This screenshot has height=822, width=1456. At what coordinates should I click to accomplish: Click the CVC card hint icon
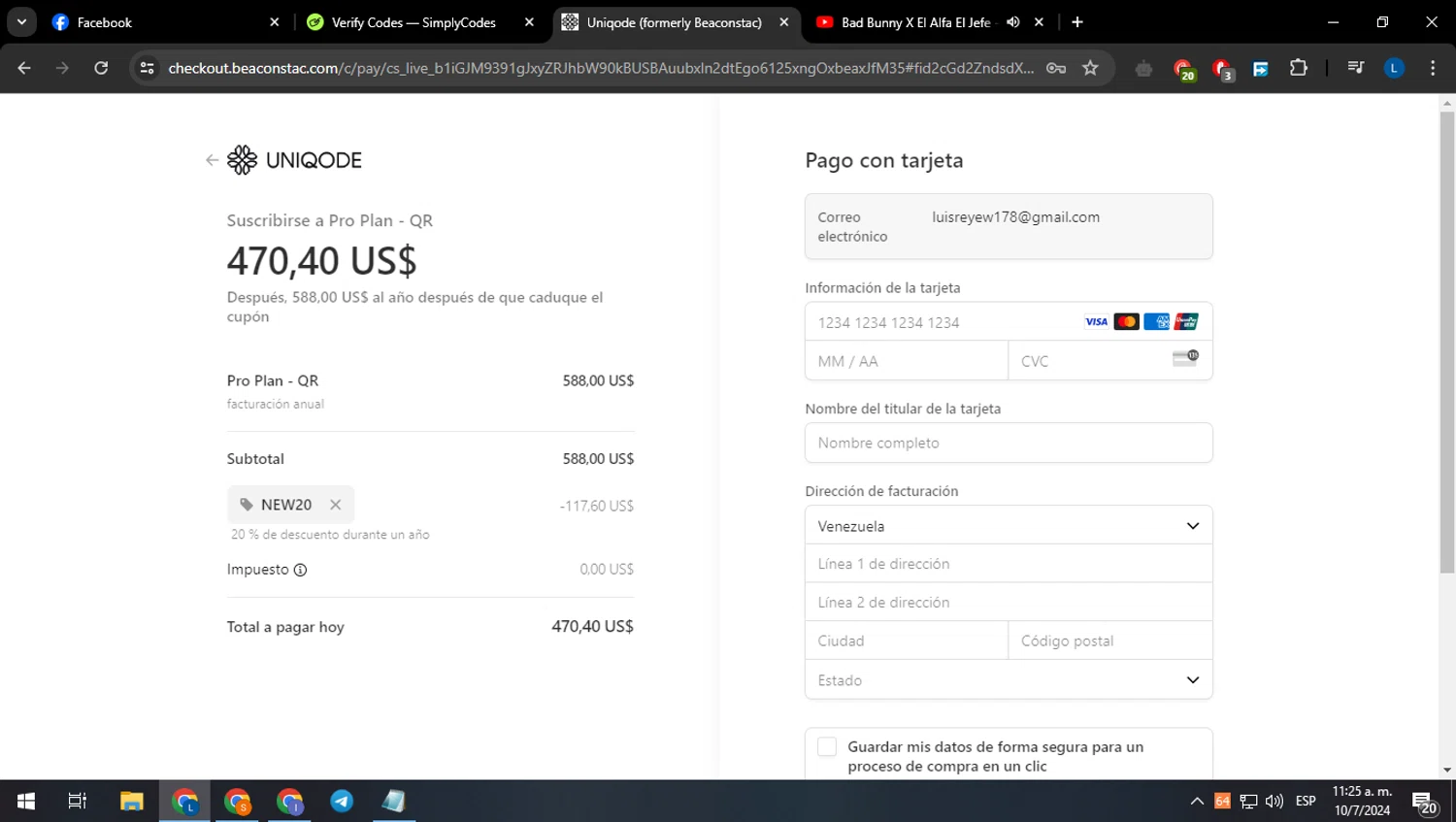point(1185,358)
